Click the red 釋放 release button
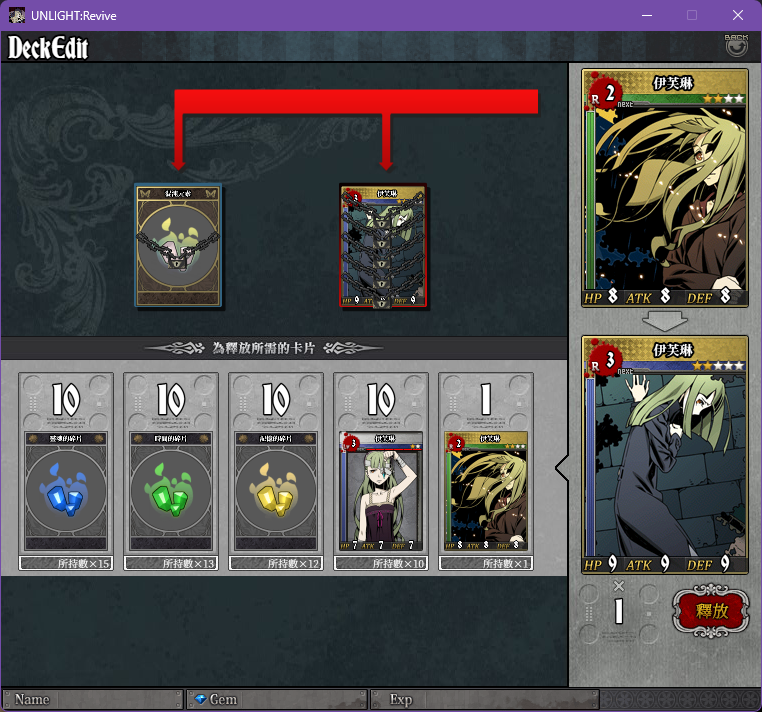Screen dimensions: 762x712 [x=710, y=611]
